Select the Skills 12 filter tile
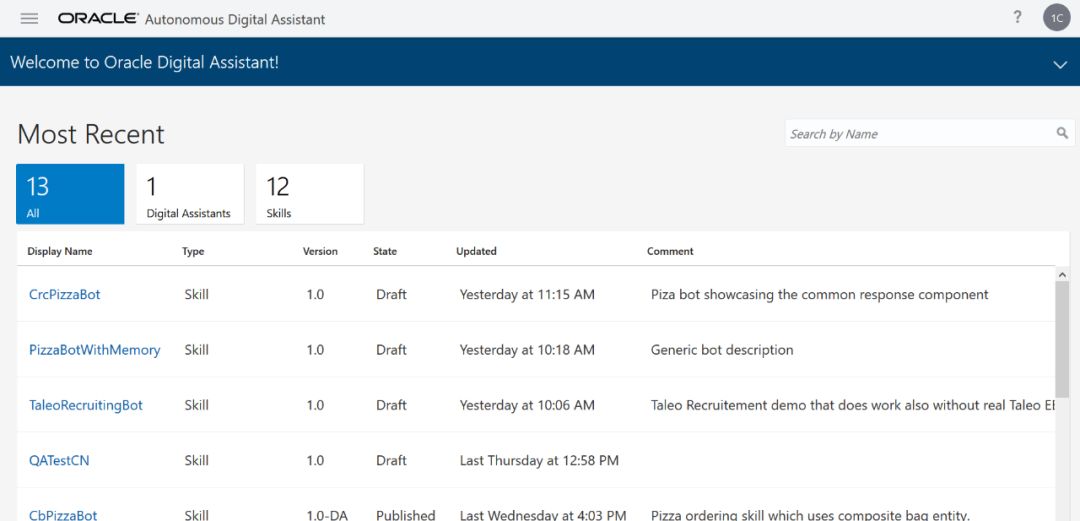Viewport: 1080px width, 521px height. point(310,194)
